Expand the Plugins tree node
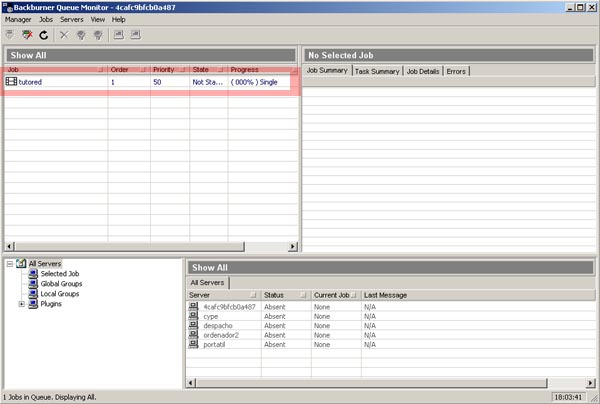Viewport: 600px width, 404px height. click(x=22, y=304)
